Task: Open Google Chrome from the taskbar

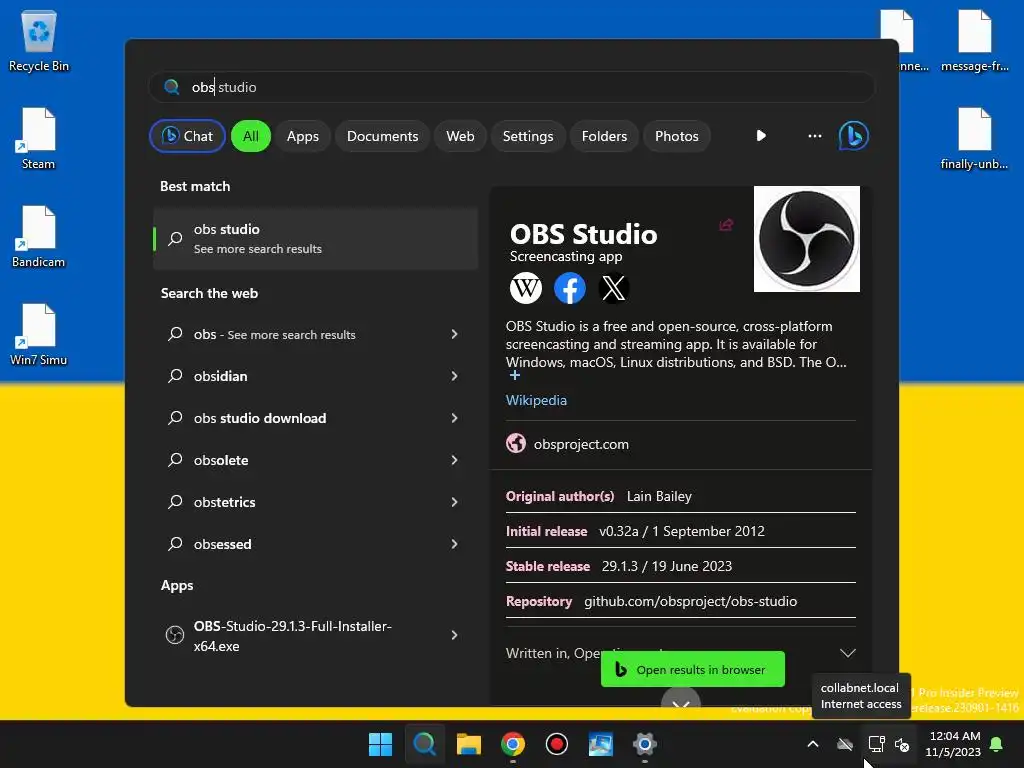Action: (513, 744)
